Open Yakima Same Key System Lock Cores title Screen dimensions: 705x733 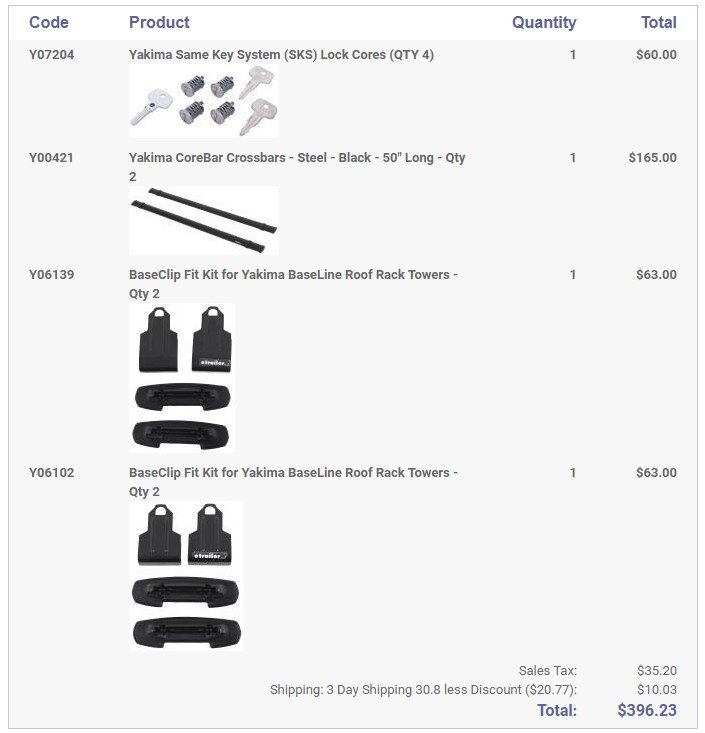(x=281, y=55)
